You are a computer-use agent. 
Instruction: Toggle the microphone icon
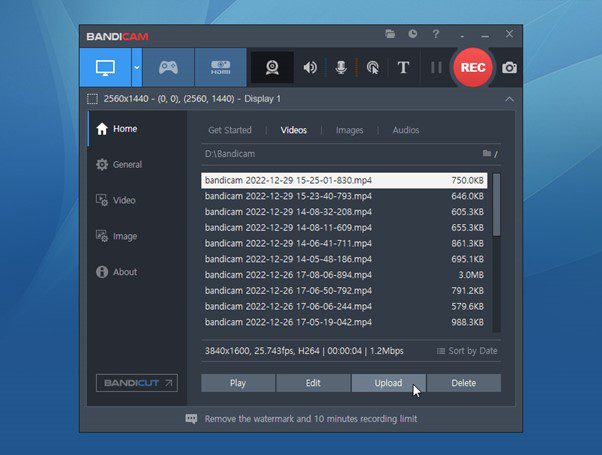point(341,68)
